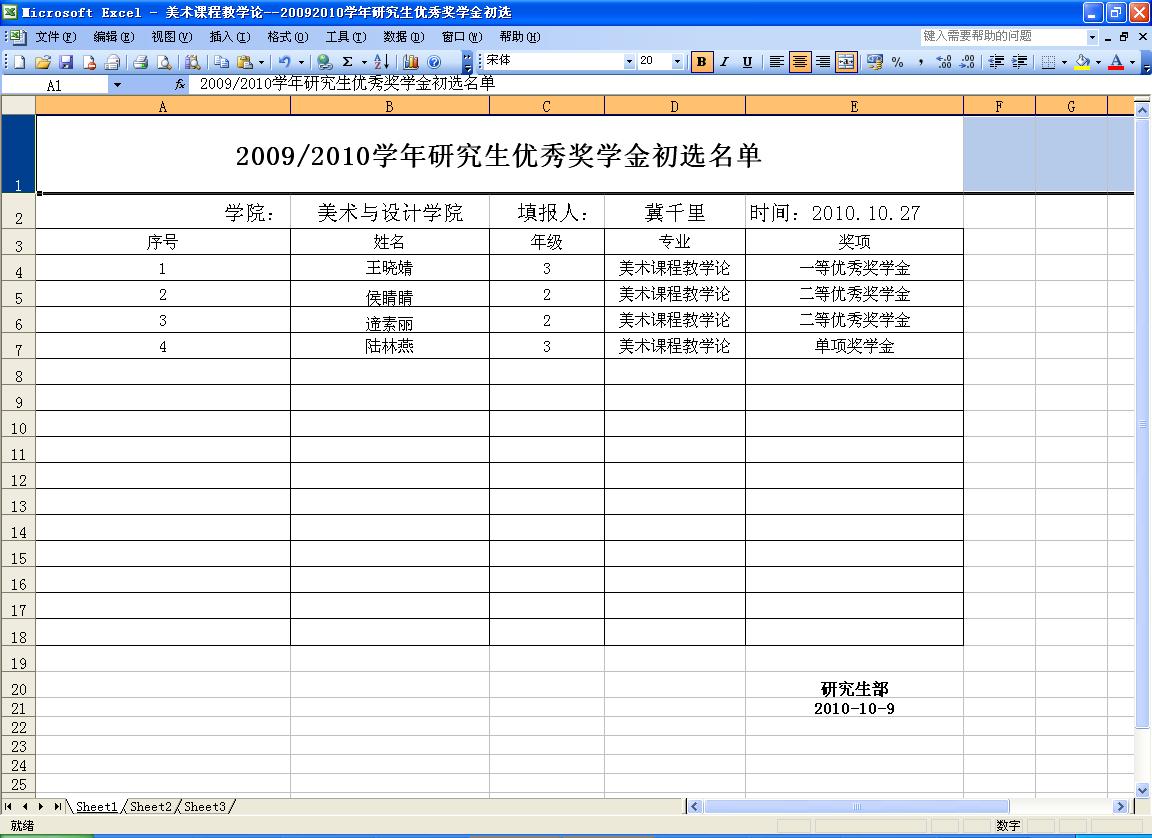The image size is (1152, 838).
Task: Click the Save icon in the toolbar
Action: coord(66,62)
